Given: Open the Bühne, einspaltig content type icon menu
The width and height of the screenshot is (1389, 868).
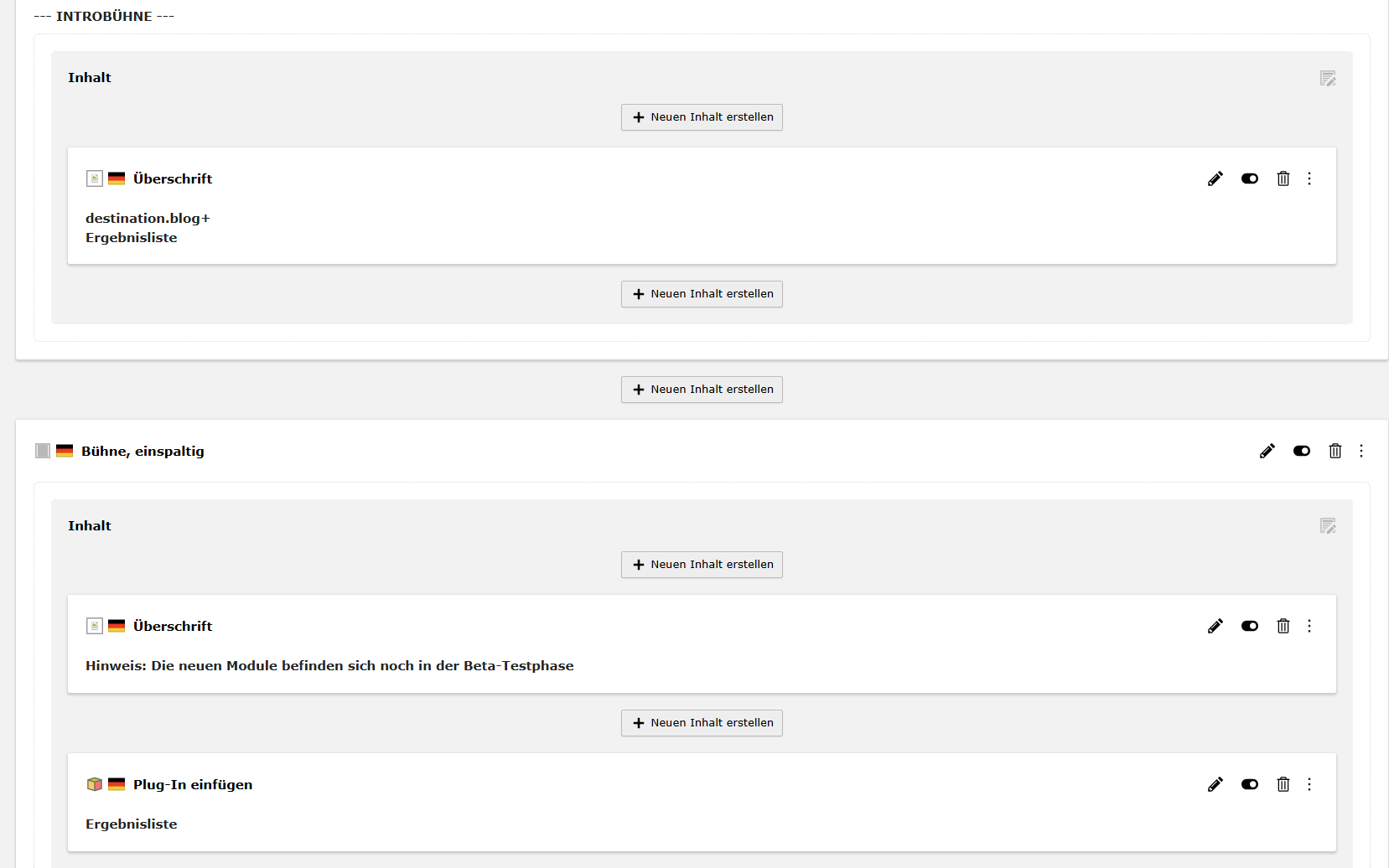Looking at the screenshot, I should [x=43, y=451].
